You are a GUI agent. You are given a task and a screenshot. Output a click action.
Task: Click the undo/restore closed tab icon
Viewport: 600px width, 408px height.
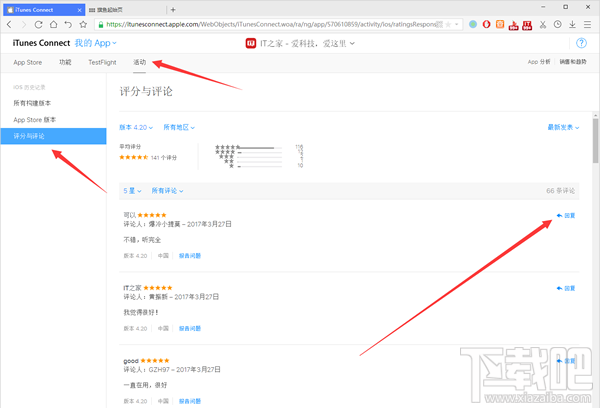tap(68, 24)
